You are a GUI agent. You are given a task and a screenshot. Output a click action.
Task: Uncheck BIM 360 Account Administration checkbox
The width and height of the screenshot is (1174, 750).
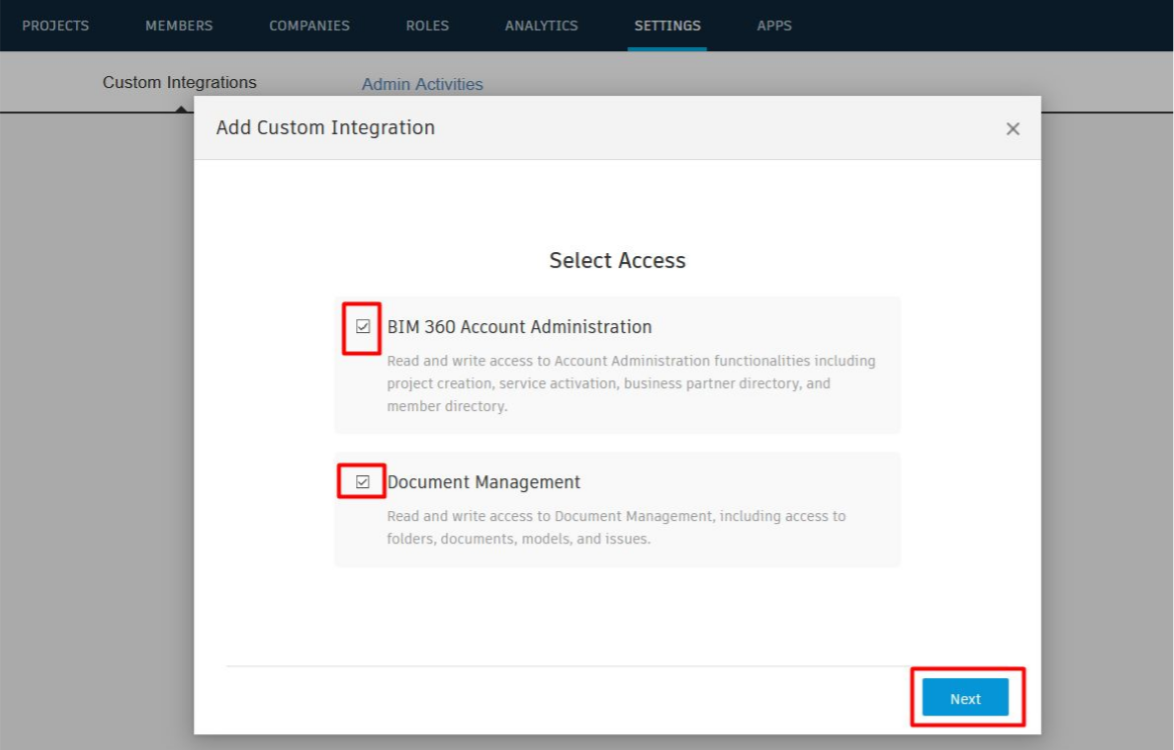(363, 326)
